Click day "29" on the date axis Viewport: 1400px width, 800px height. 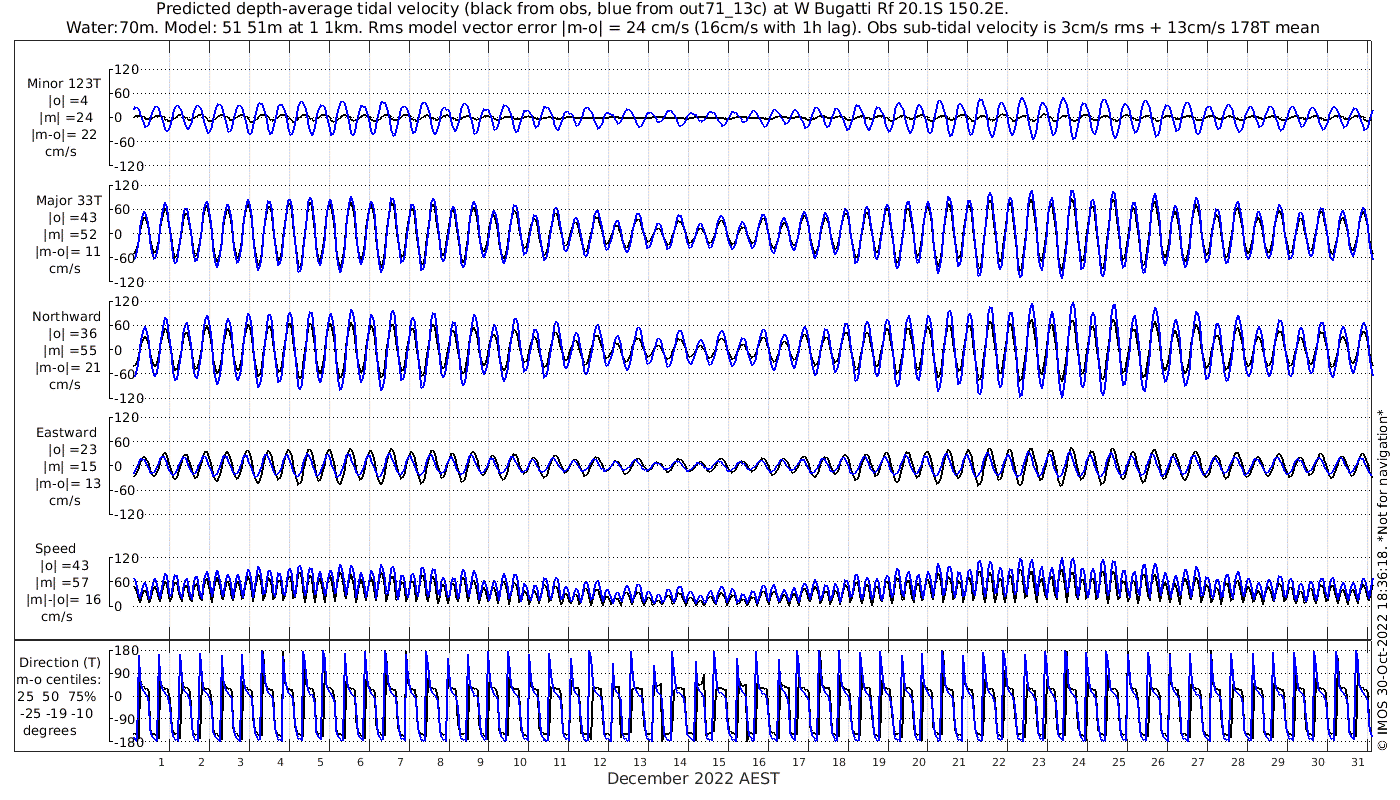(1278, 762)
